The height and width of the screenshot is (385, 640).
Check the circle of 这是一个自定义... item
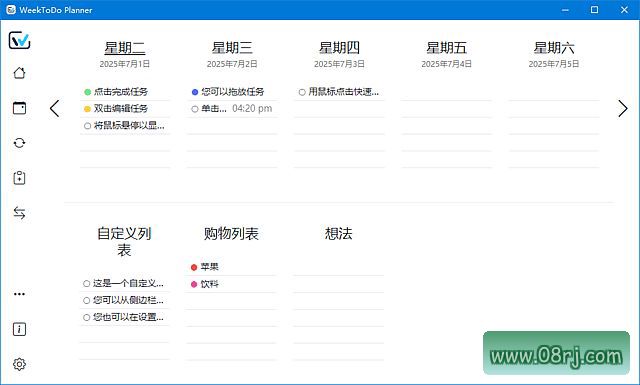pos(87,283)
